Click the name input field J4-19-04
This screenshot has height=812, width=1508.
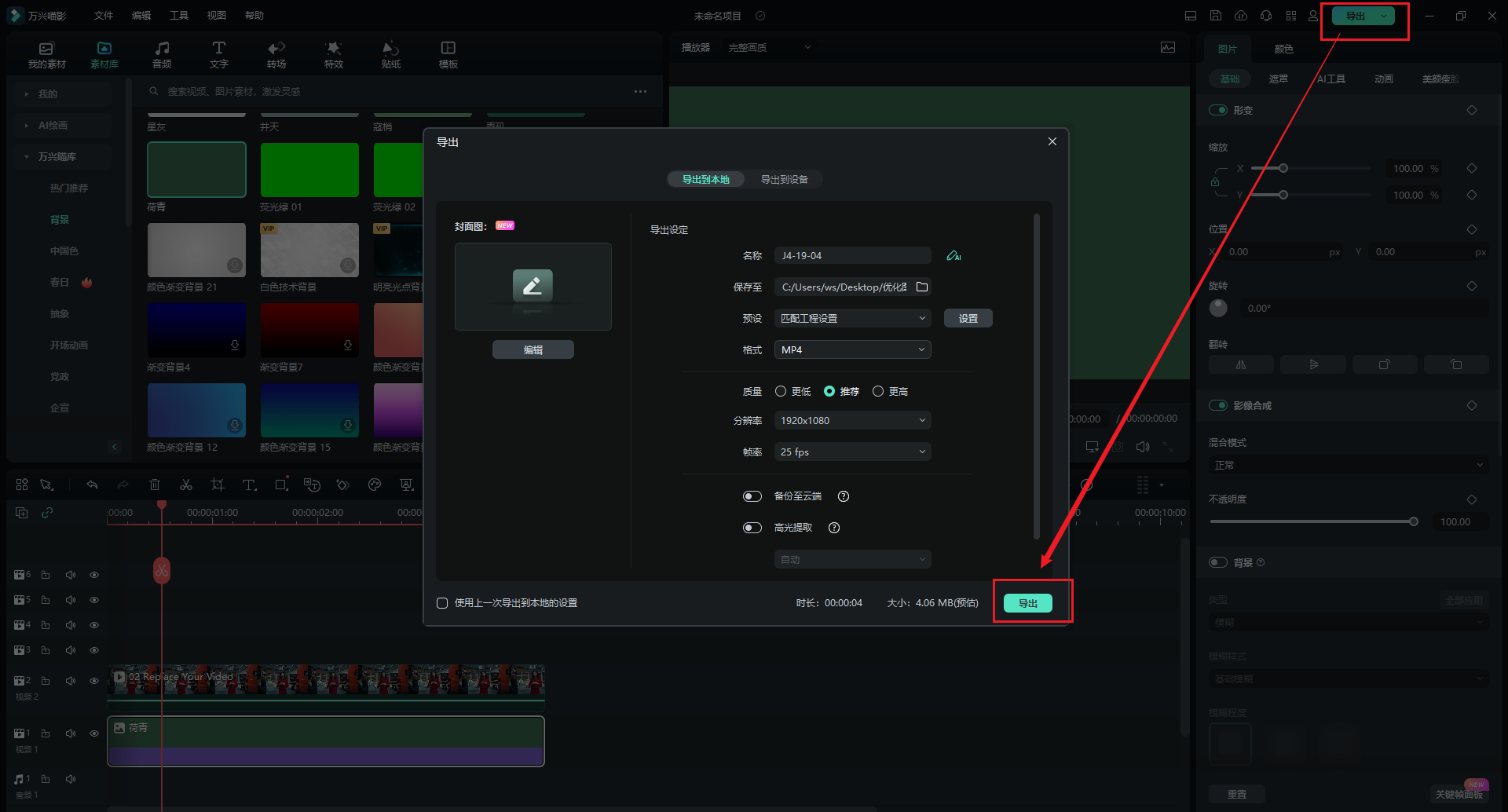[852, 255]
